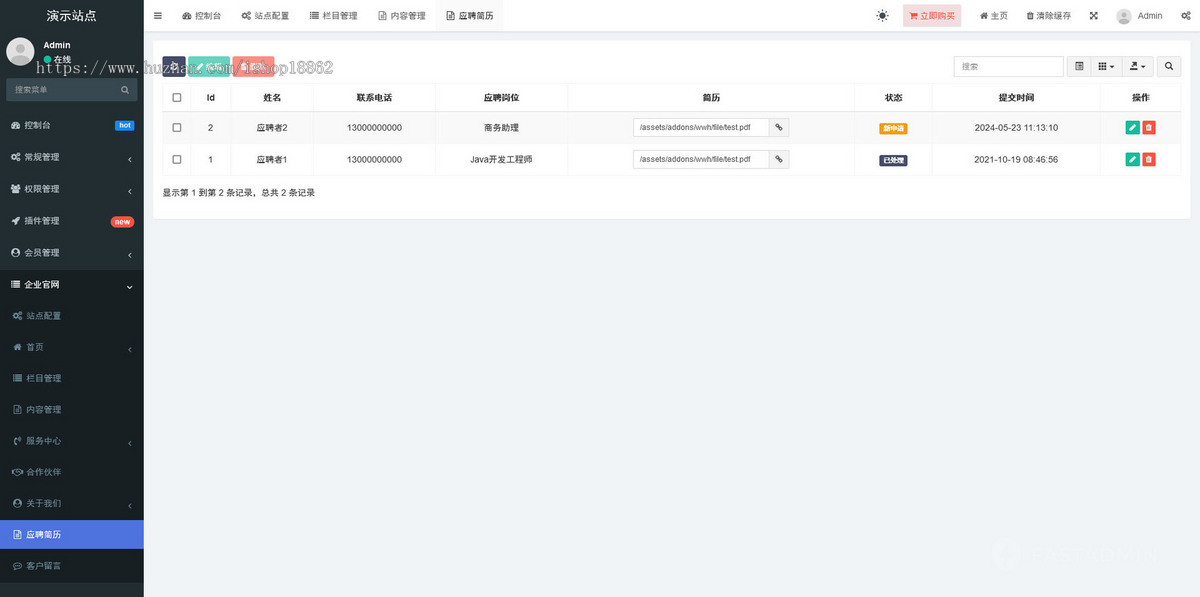1200x597 pixels.
Task: Click the paperclip icon next to test.pdf
Action: [x=779, y=128]
